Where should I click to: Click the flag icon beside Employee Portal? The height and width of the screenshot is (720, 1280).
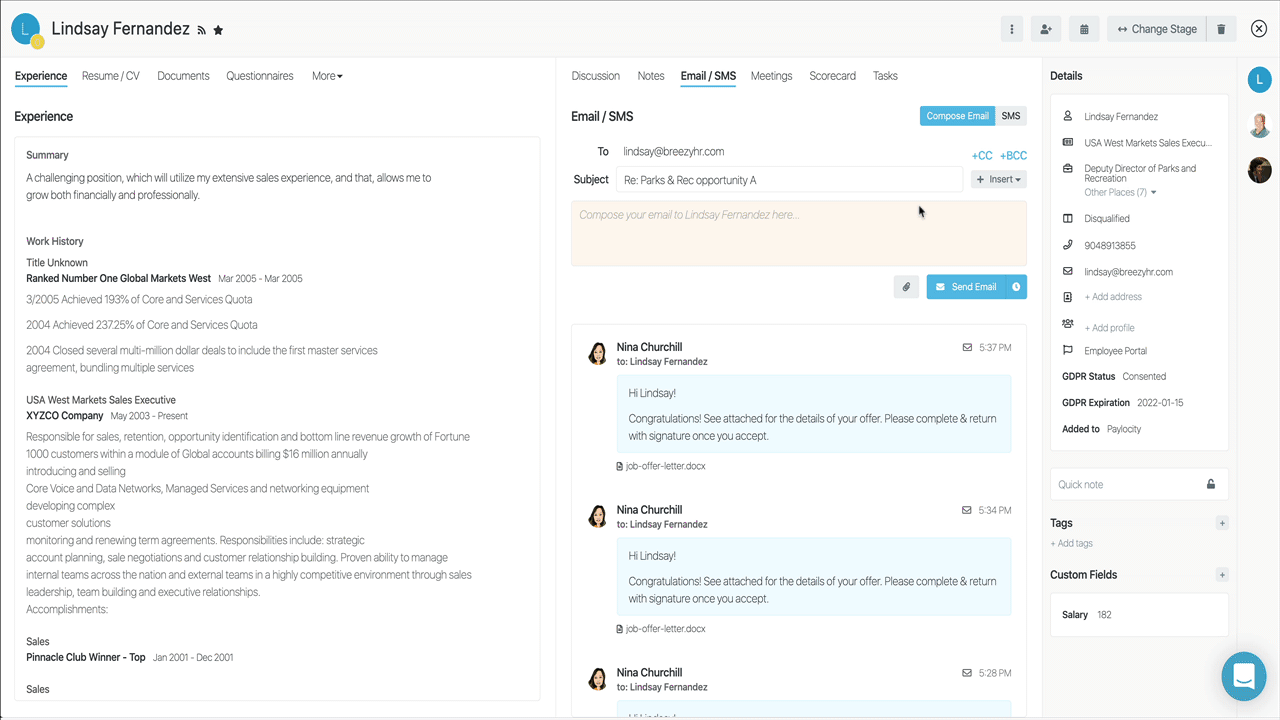pos(1068,351)
